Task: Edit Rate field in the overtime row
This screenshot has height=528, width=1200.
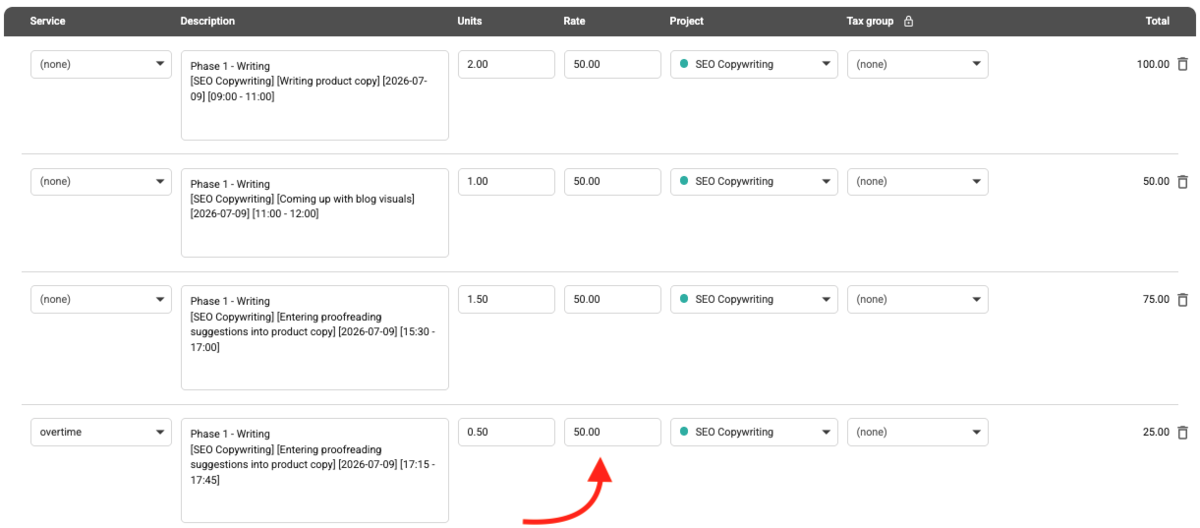Action: [612, 432]
